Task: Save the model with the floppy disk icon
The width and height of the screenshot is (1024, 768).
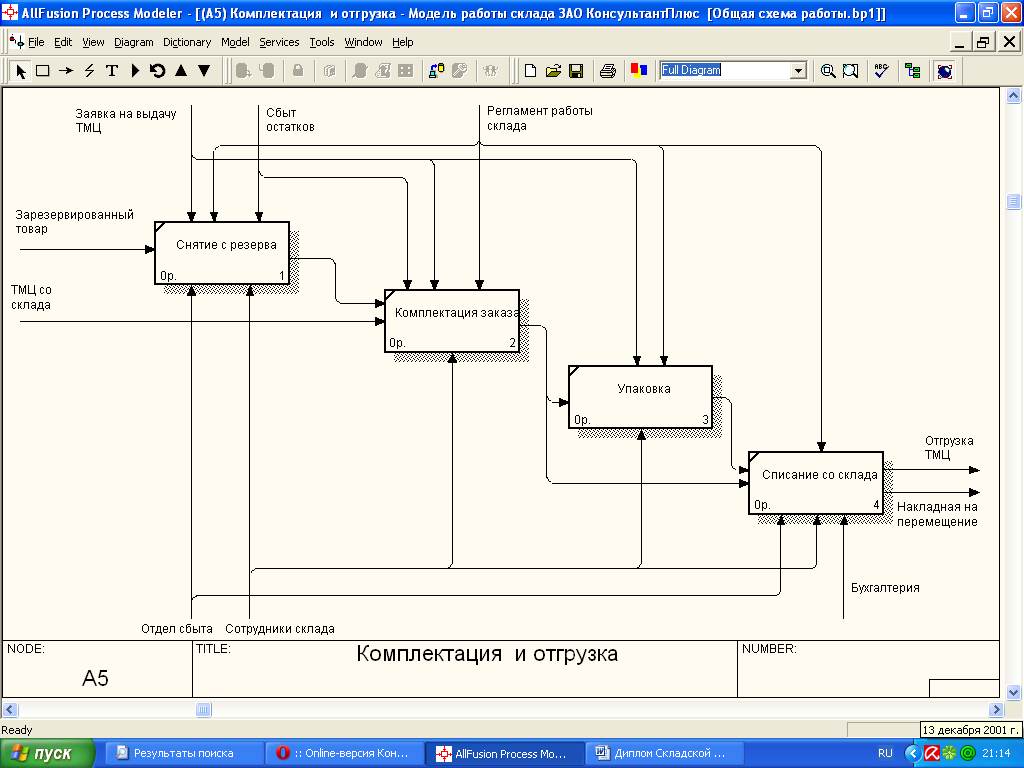Action: [576, 71]
